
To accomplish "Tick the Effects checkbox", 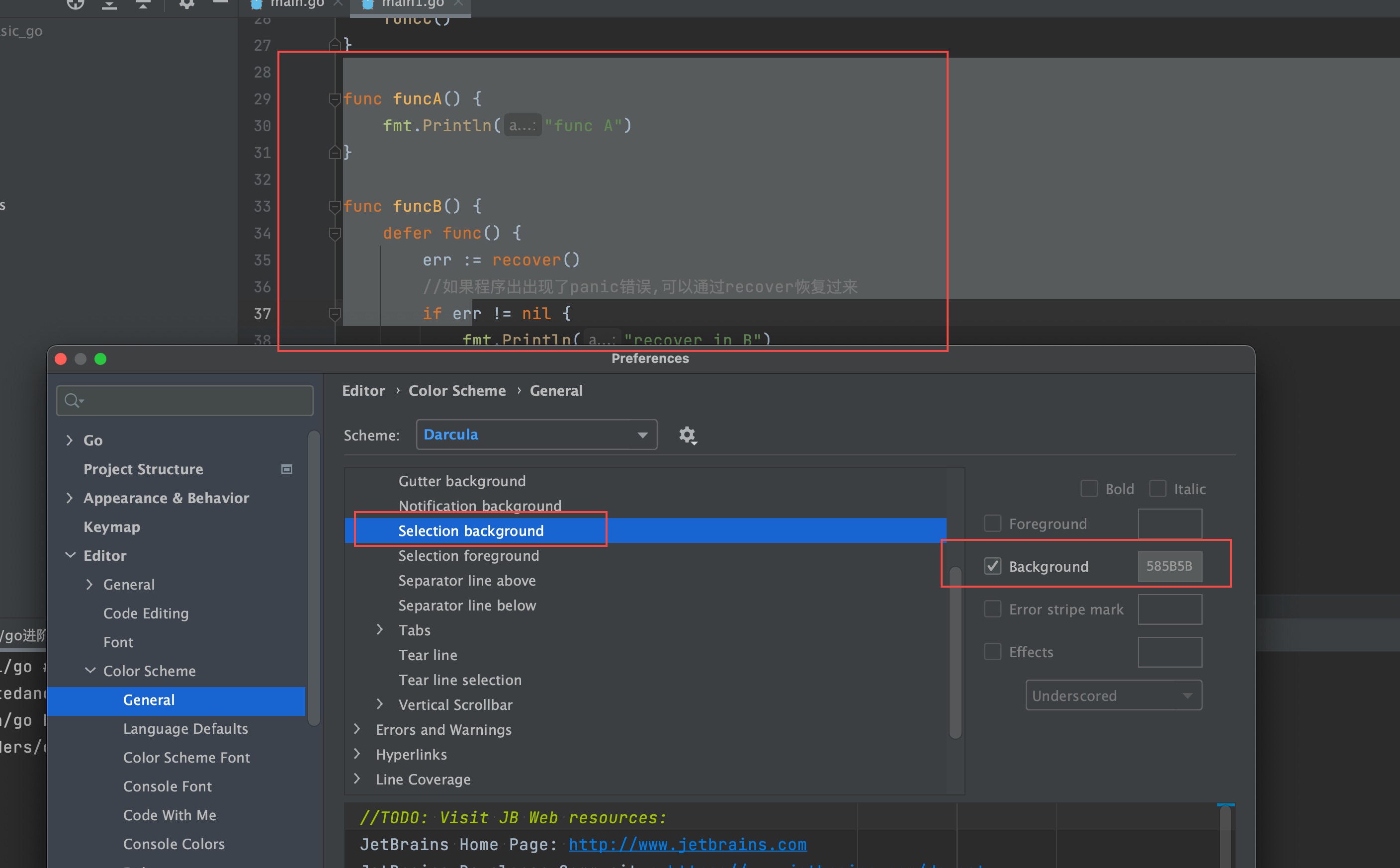I will [992, 652].
